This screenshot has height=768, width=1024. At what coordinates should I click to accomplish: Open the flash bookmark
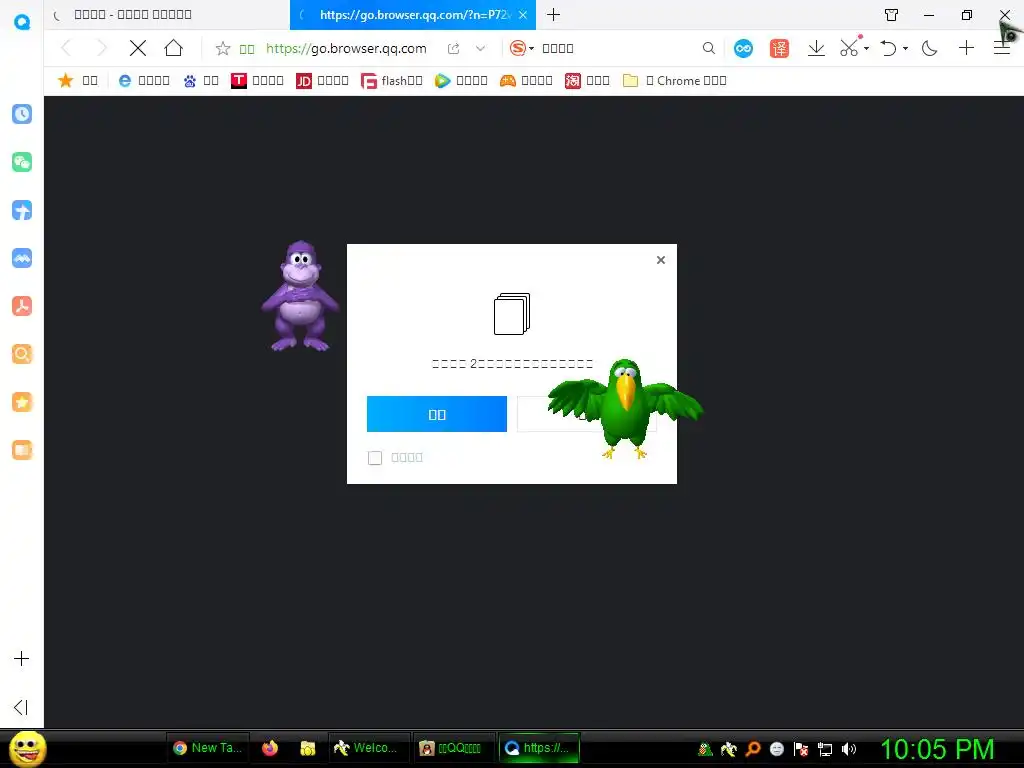click(x=392, y=80)
